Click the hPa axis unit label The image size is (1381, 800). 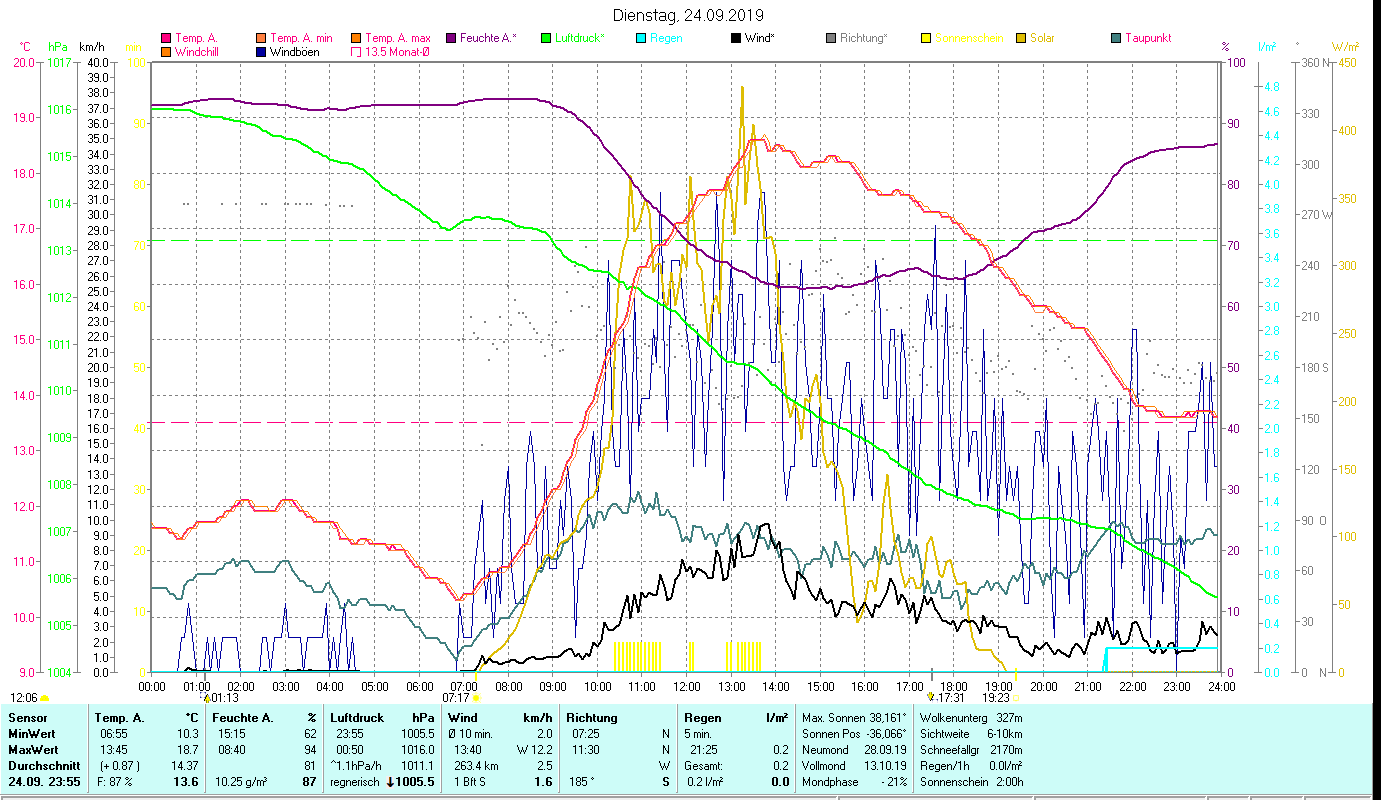click(x=58, y=46)
